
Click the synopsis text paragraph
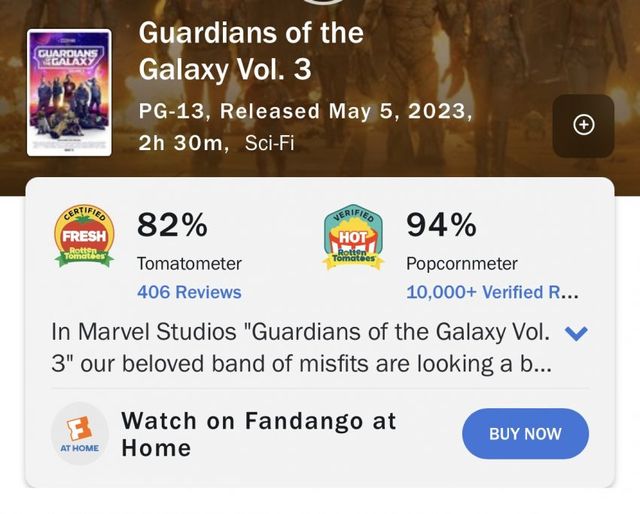click(300, 347)
